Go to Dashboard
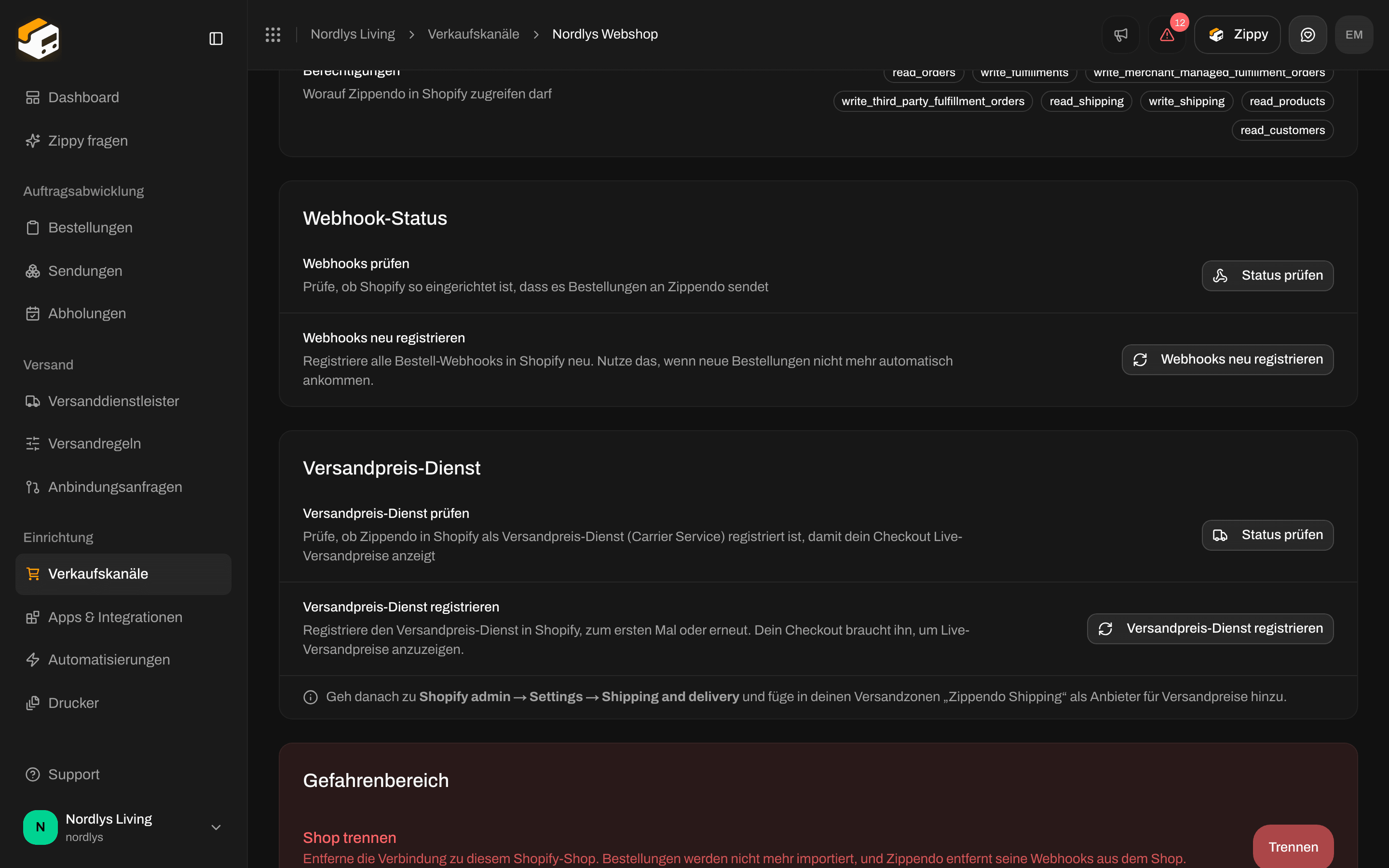 point(123,97)
